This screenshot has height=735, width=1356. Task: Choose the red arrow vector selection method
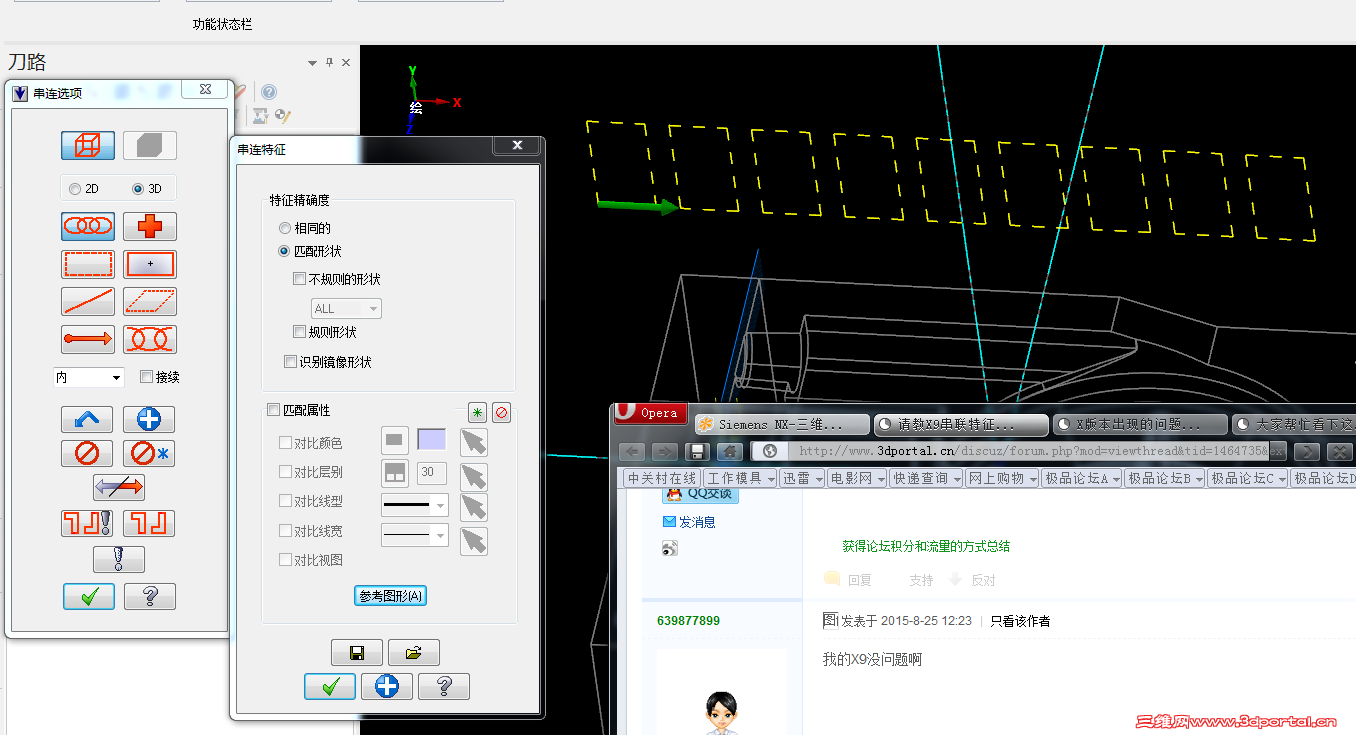click(88, 339)
